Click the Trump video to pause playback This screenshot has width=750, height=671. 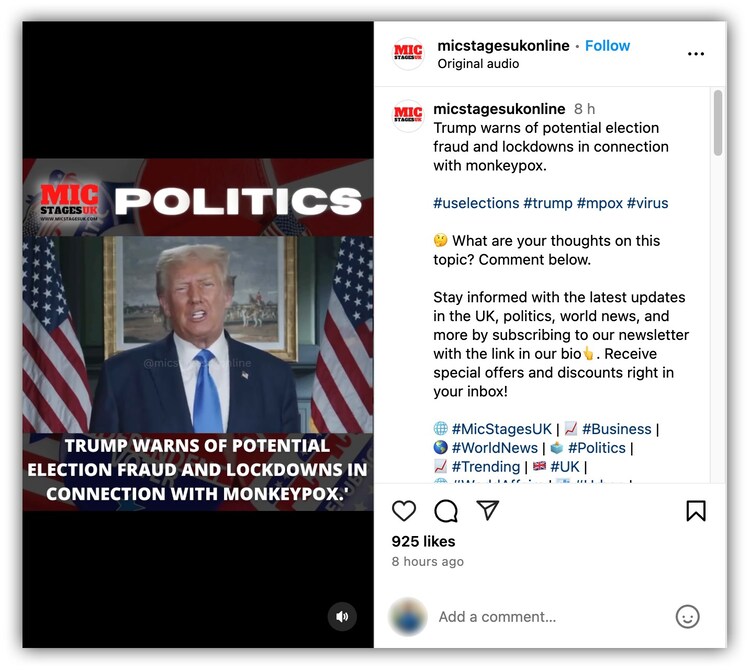[198, 334]
